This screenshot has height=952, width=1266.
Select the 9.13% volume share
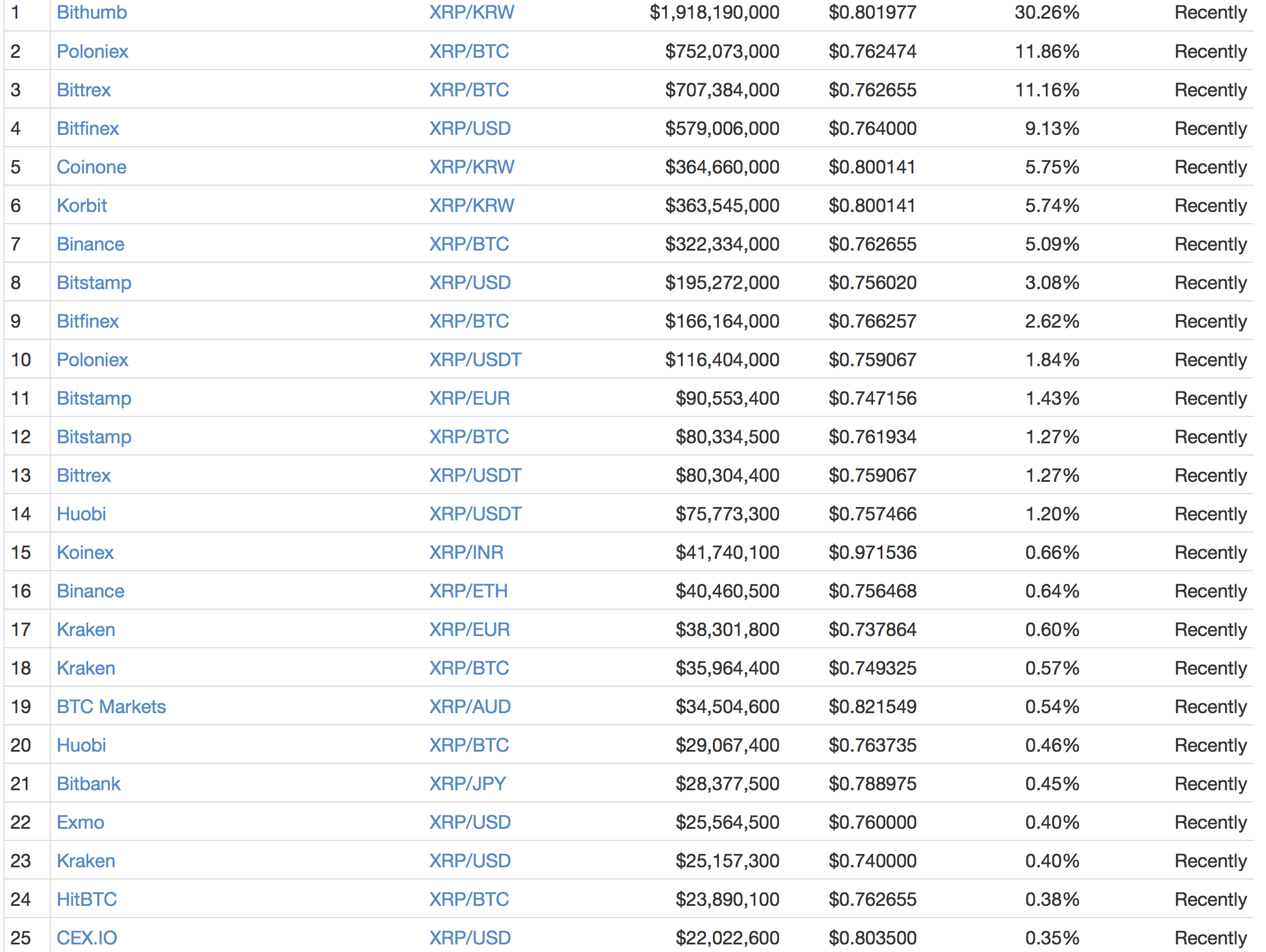pos(1052,128)
